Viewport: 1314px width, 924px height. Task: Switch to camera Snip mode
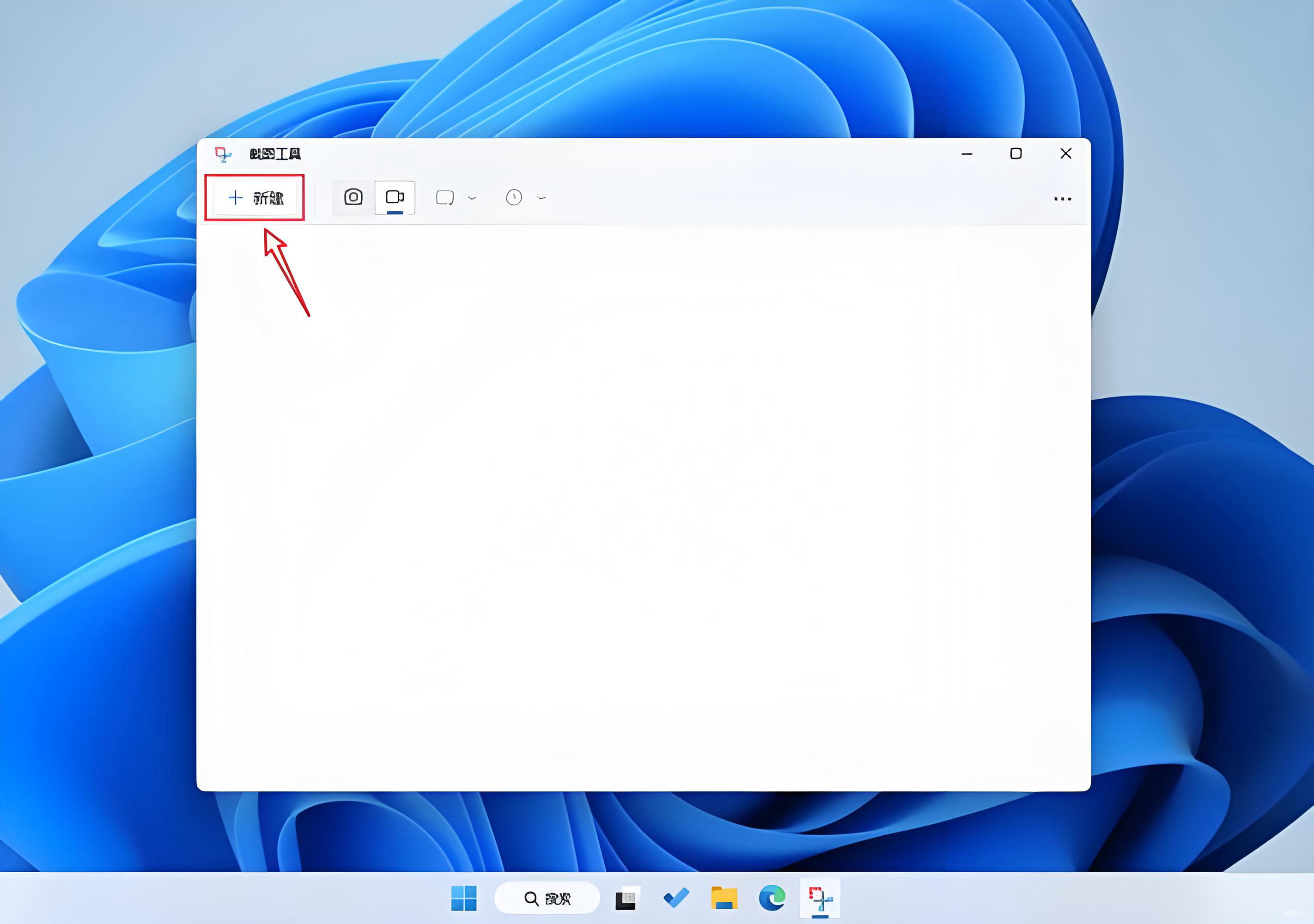(x=353, y=197)
